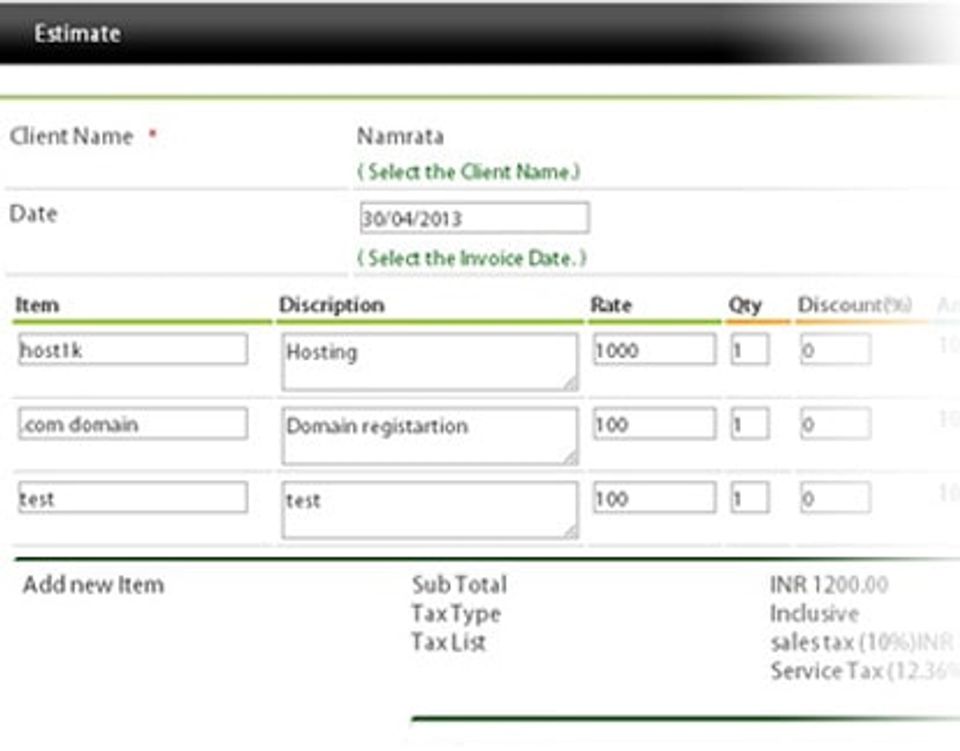Click the Select the Client Name hint text

pos(468,171)
